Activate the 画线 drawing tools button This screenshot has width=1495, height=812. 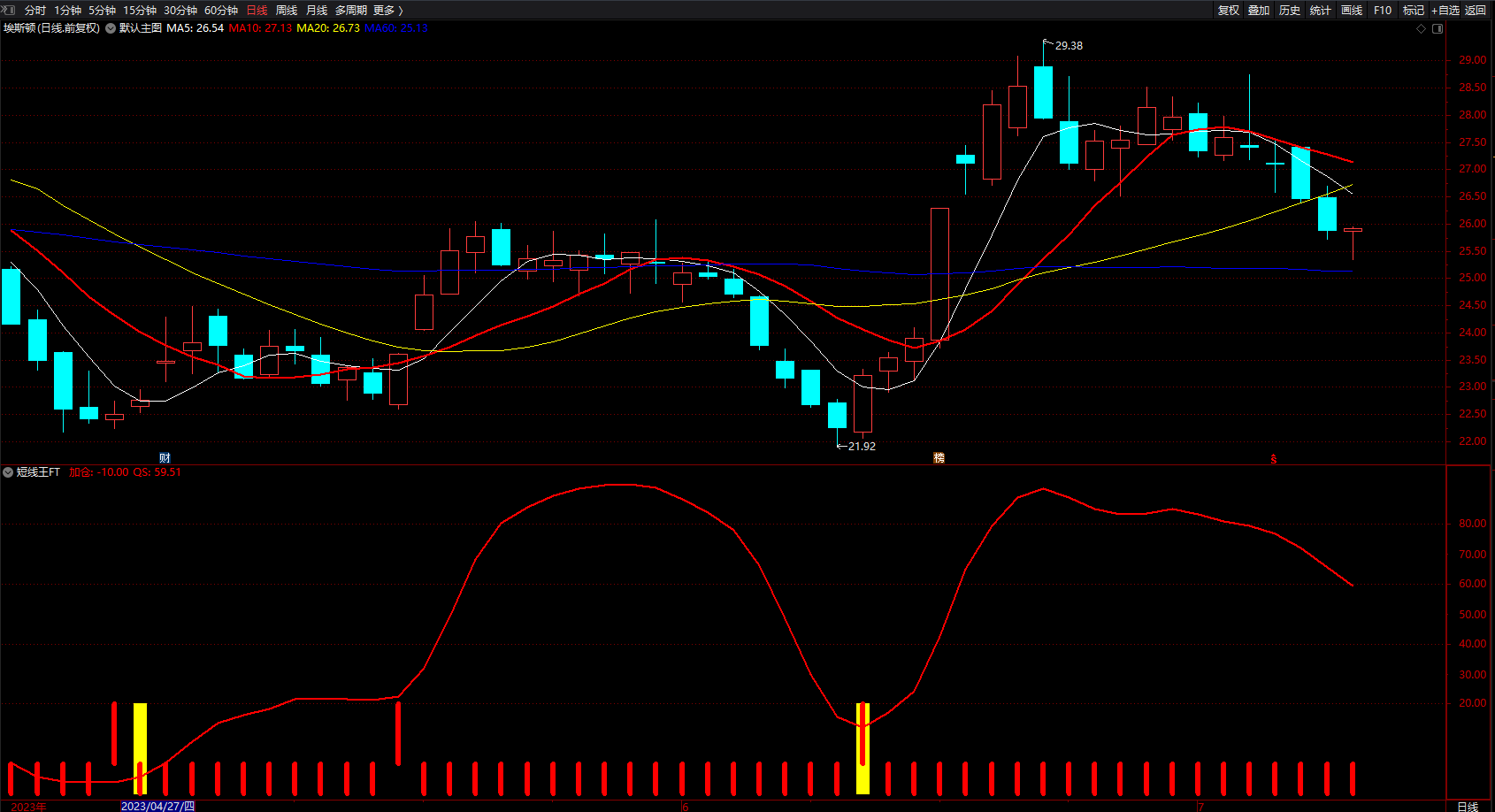pyautogui.click(x=1352, y=11)
